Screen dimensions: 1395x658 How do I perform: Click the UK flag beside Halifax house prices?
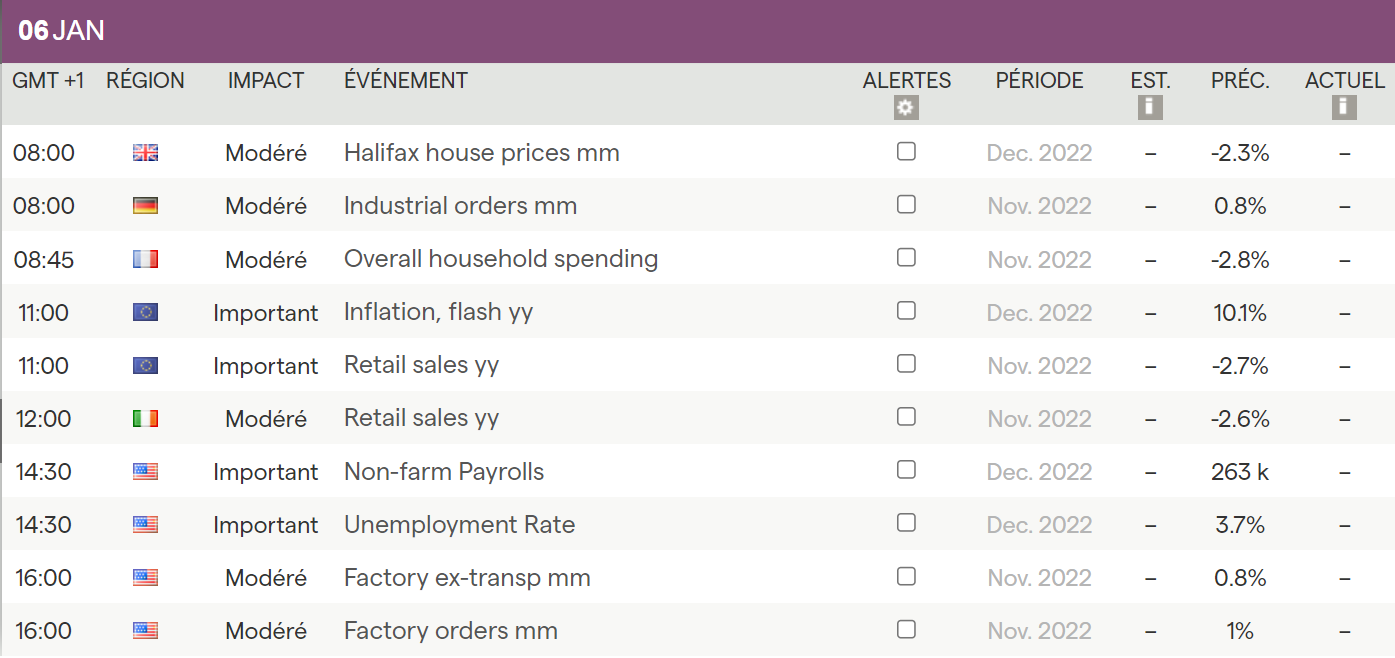pos(145,153)
